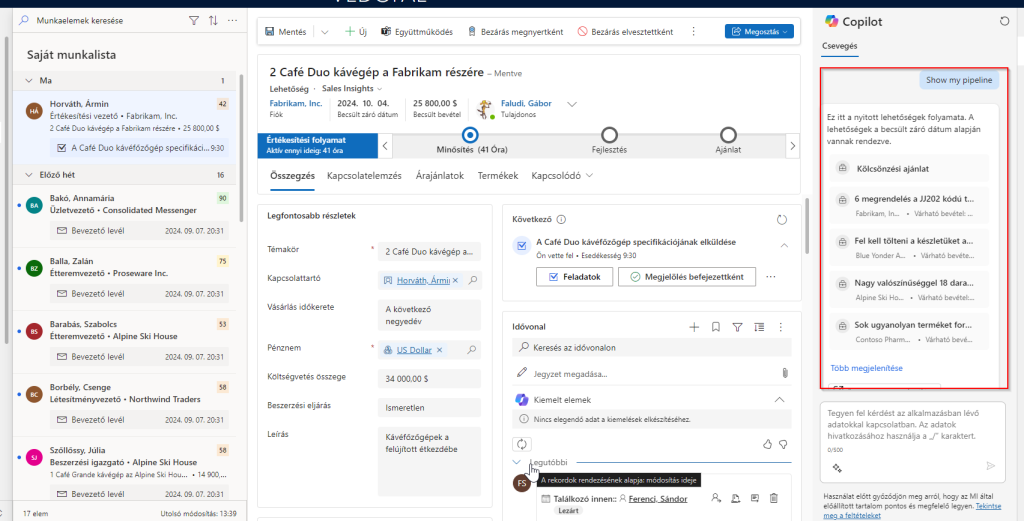Open the command bar overflow menu
1024x521 pixels.
tap(694, 31)
